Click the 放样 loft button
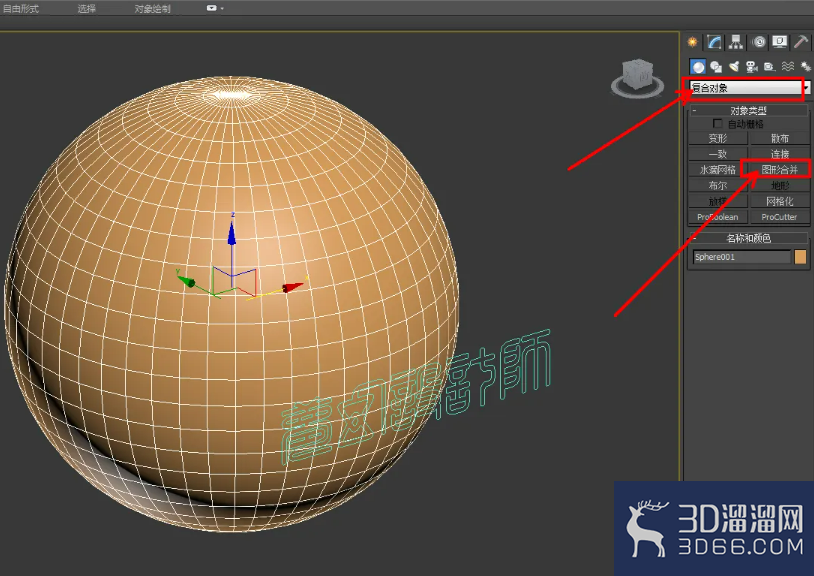Screen dimensions: 814x576 pos(718,201)
